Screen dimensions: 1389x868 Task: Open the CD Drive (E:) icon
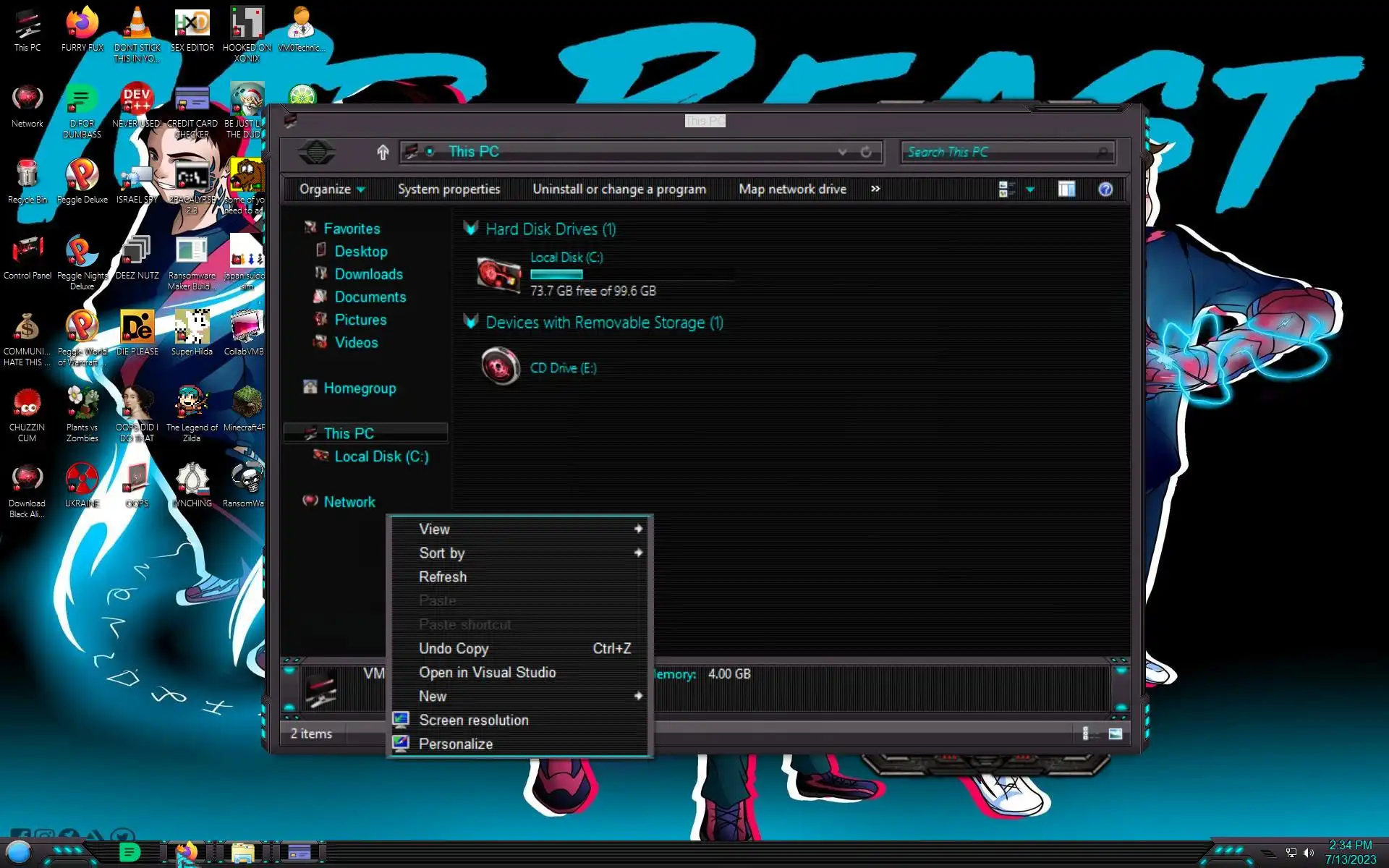[x=500, y=367]
